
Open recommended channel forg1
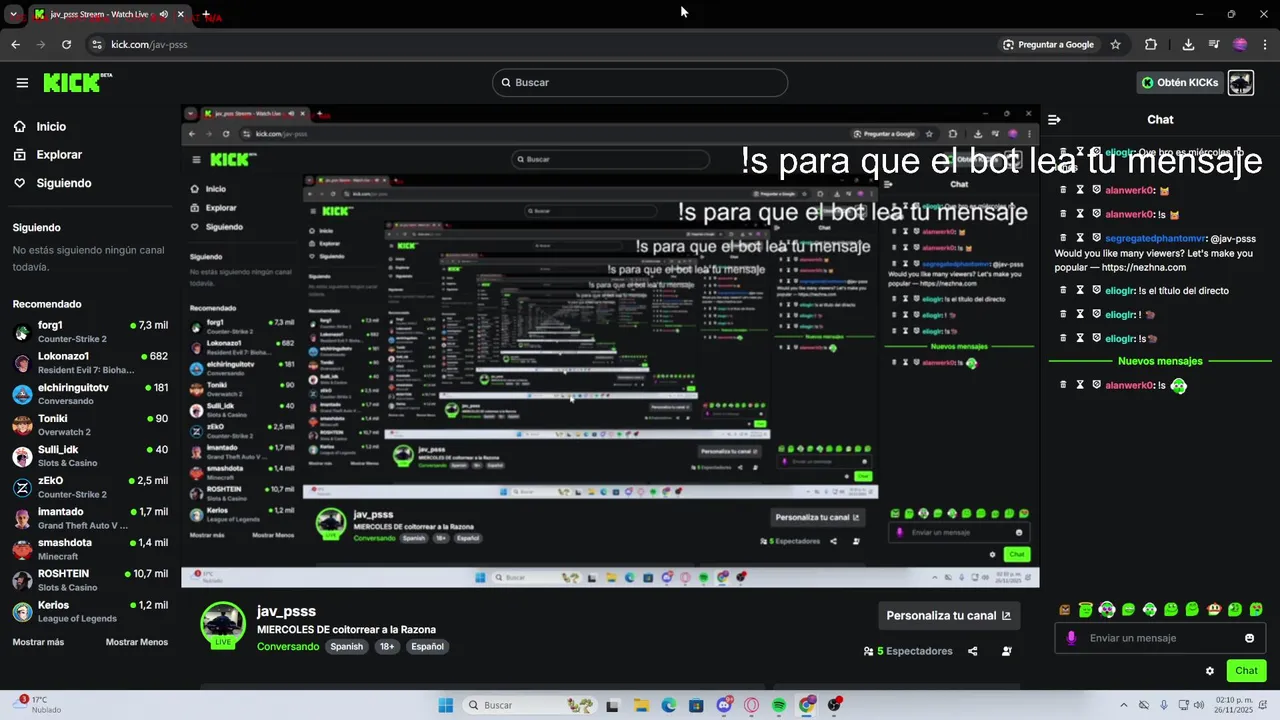pyautogui.click(x=90, y=332)
